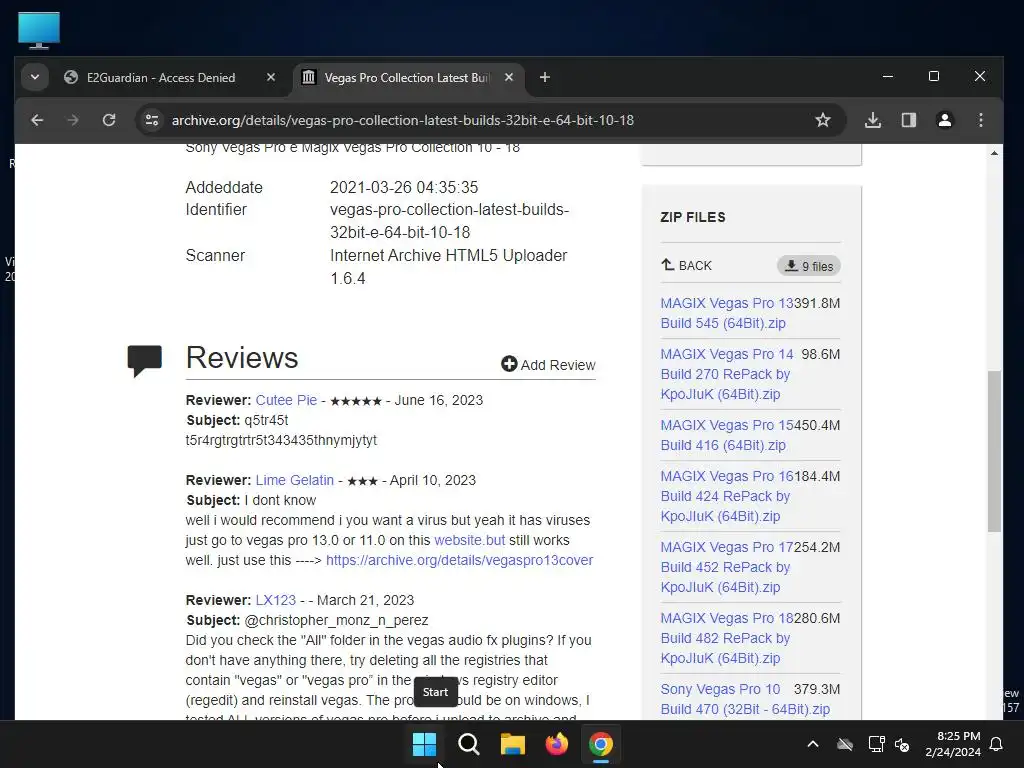Click Add Review link
Image resolution: width=1024 pixels, height=768 pixels.
pos(549,364)
